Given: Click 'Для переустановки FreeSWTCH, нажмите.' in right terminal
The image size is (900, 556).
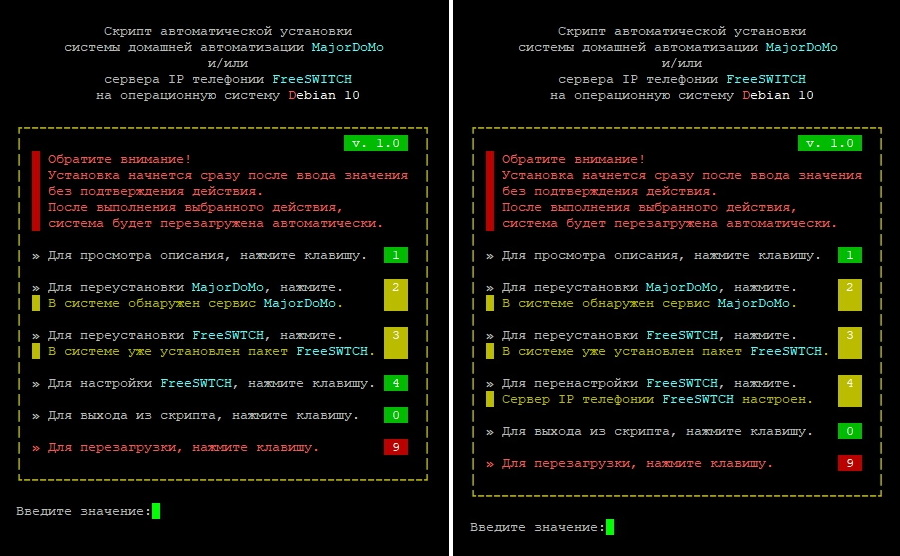Looking at the screenshot, I should [x=649, y=335].
